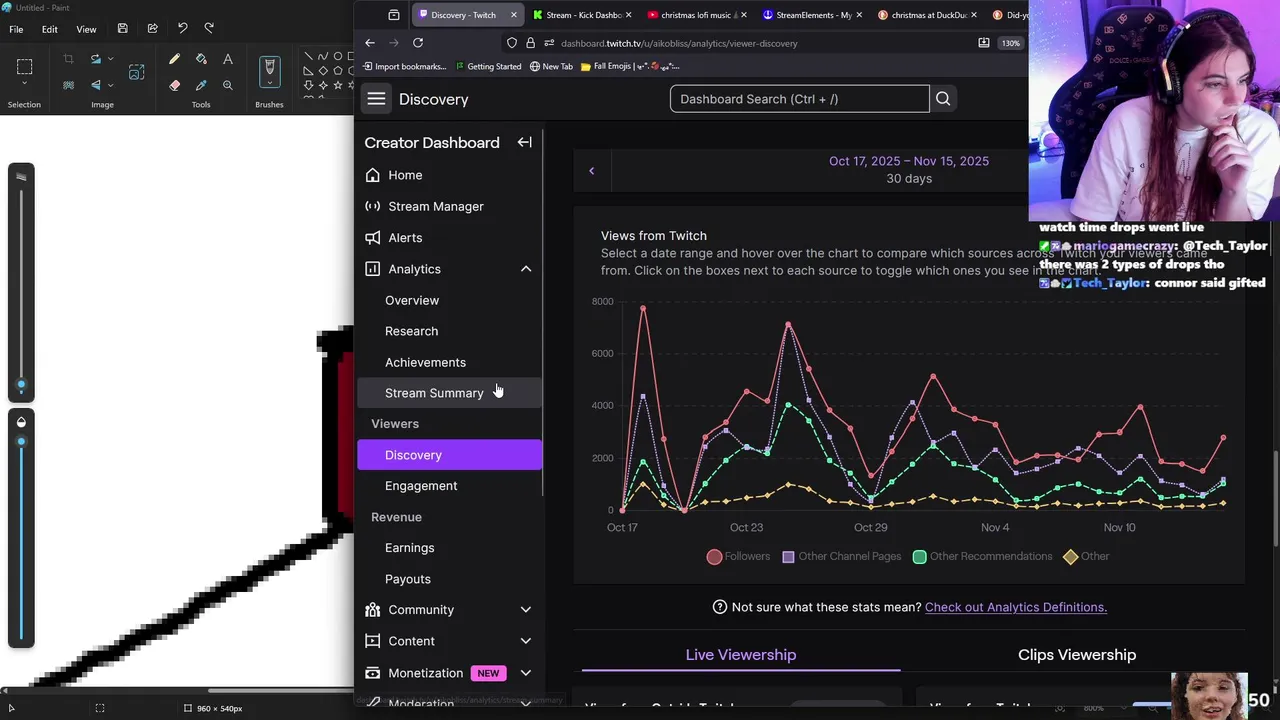1280x720 pixels.
Task: Select the Live Viewership tab
Action: tap(741, 655)
